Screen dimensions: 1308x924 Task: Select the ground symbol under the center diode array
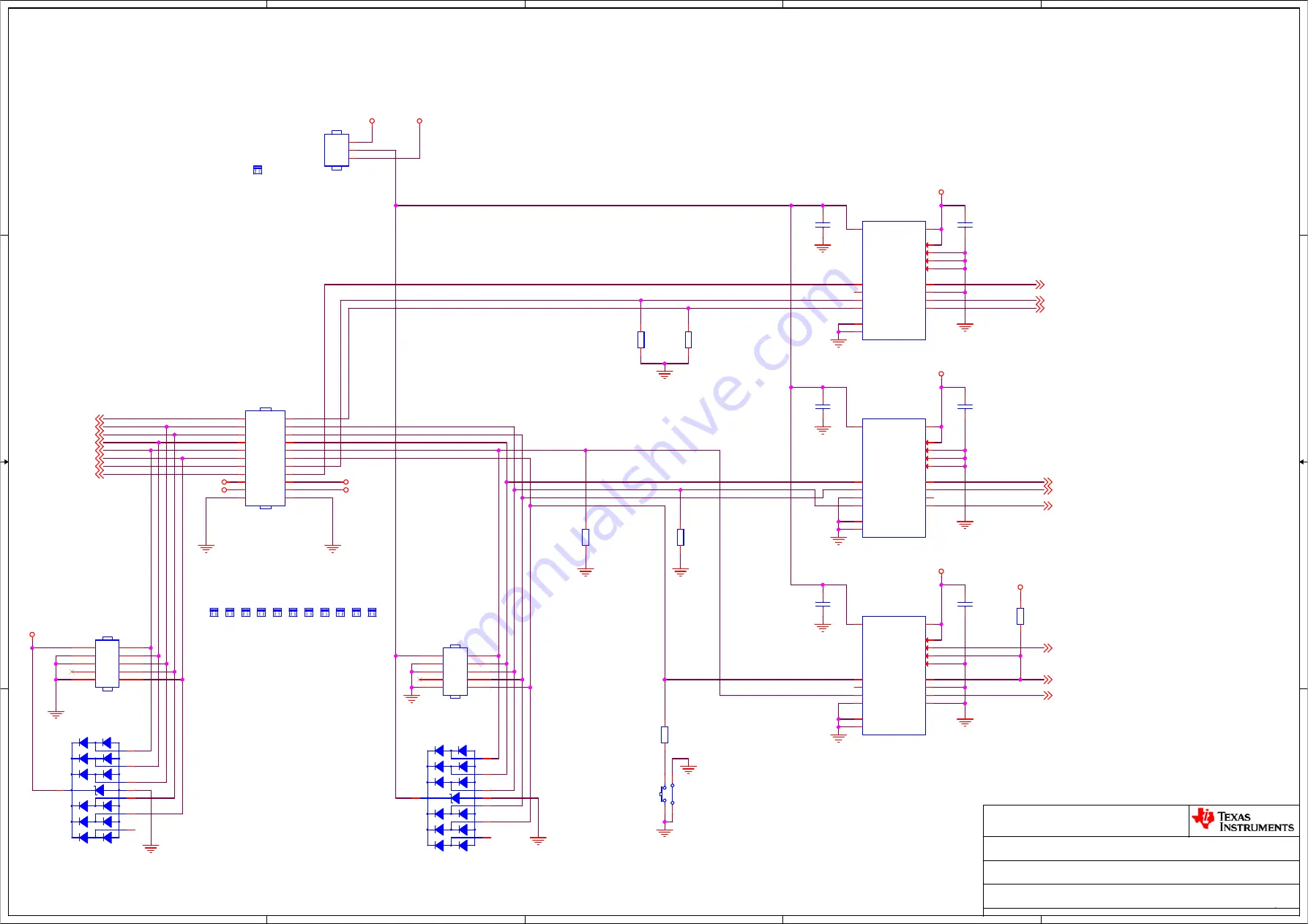pyautogui.click(x=538, y=841)
